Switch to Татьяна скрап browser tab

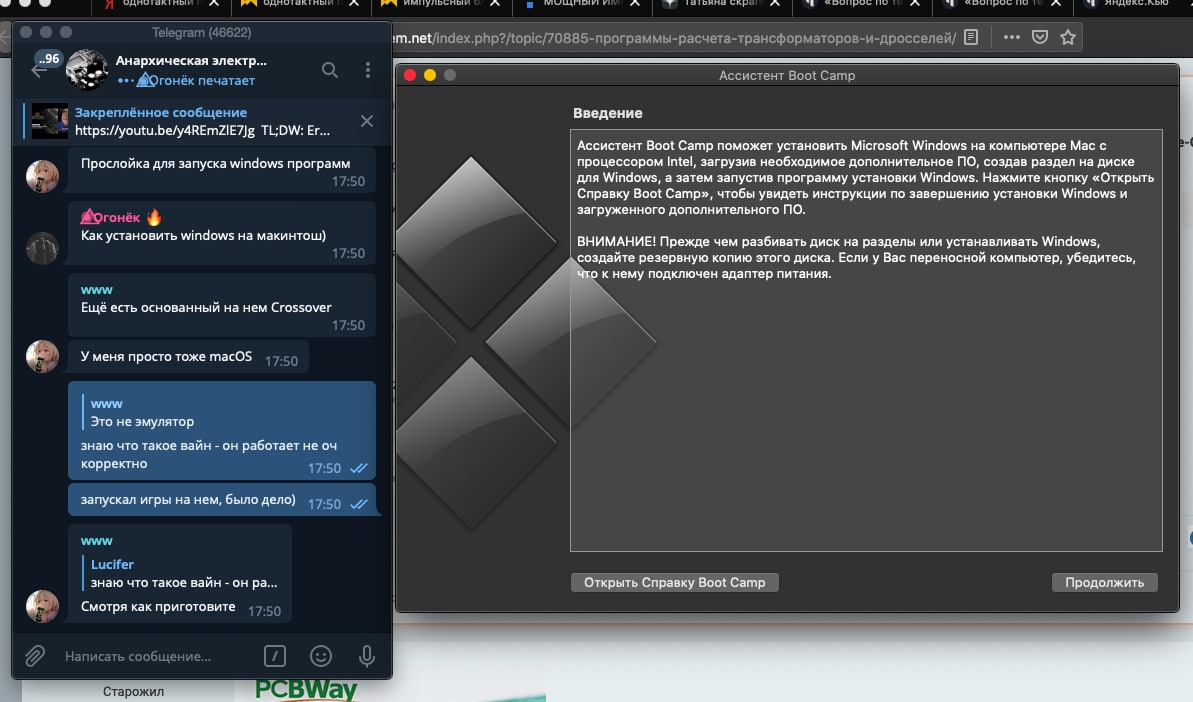click(721, 4)
